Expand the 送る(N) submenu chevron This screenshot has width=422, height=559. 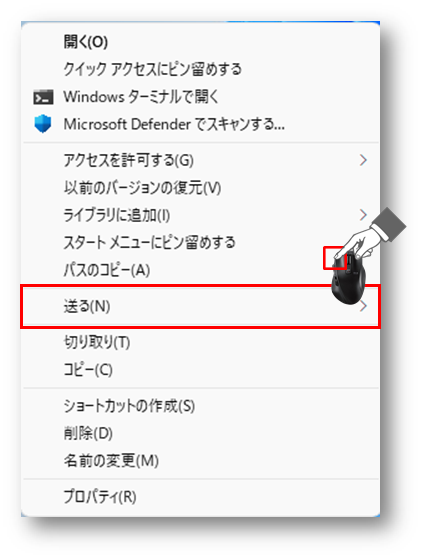(x=363, y=306)
